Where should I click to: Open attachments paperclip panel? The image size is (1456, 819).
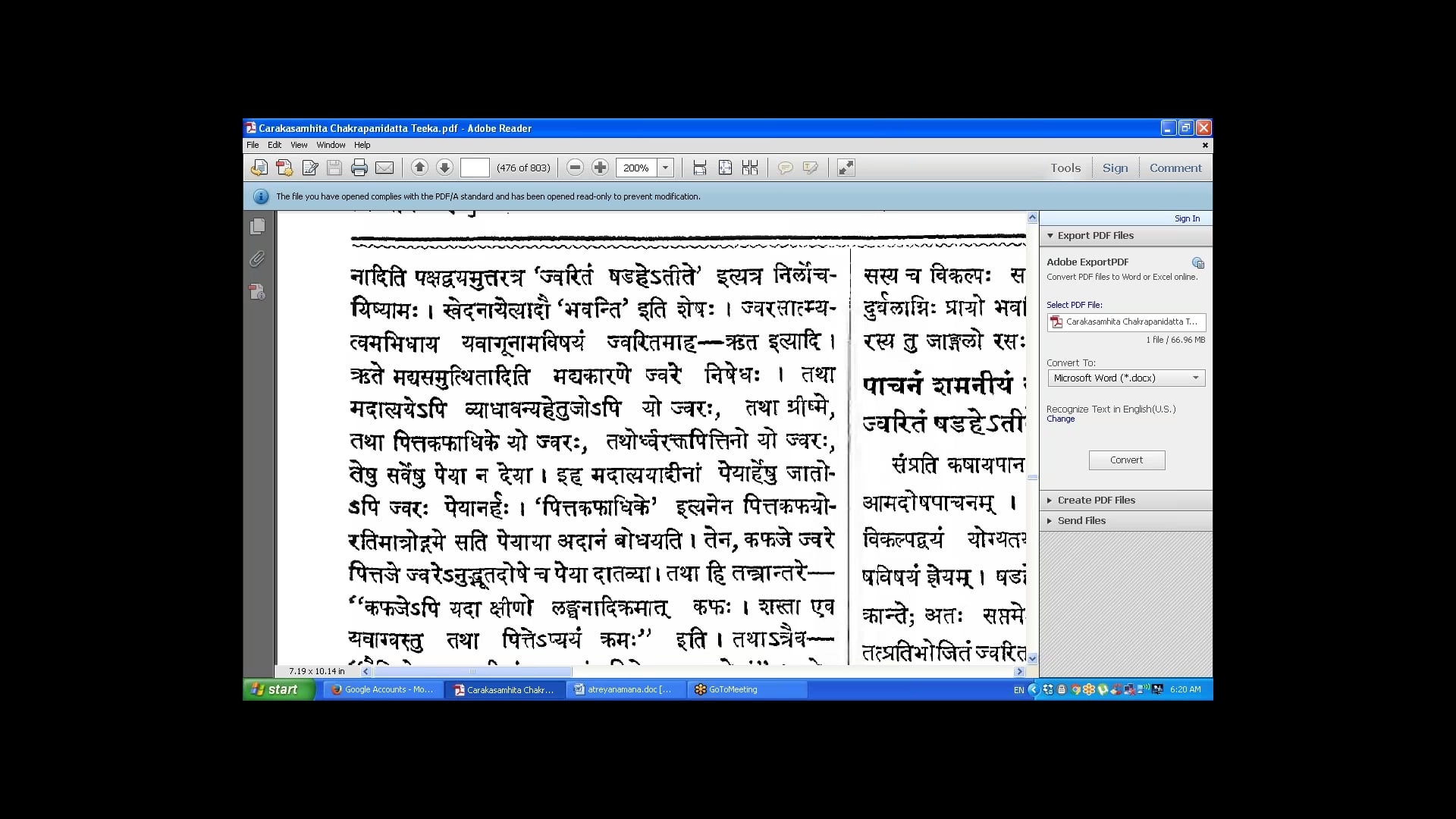point(258,259)
